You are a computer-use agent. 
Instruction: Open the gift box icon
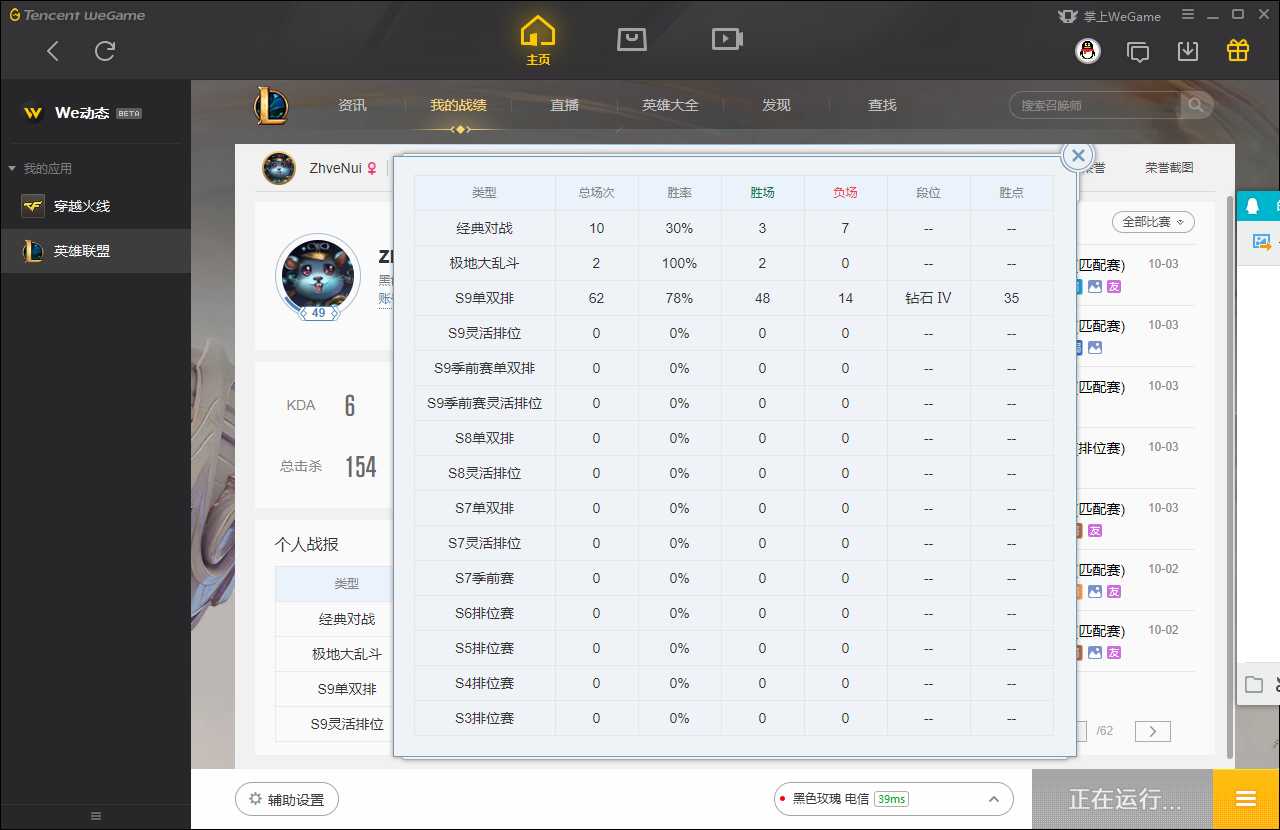point(1238,50)
